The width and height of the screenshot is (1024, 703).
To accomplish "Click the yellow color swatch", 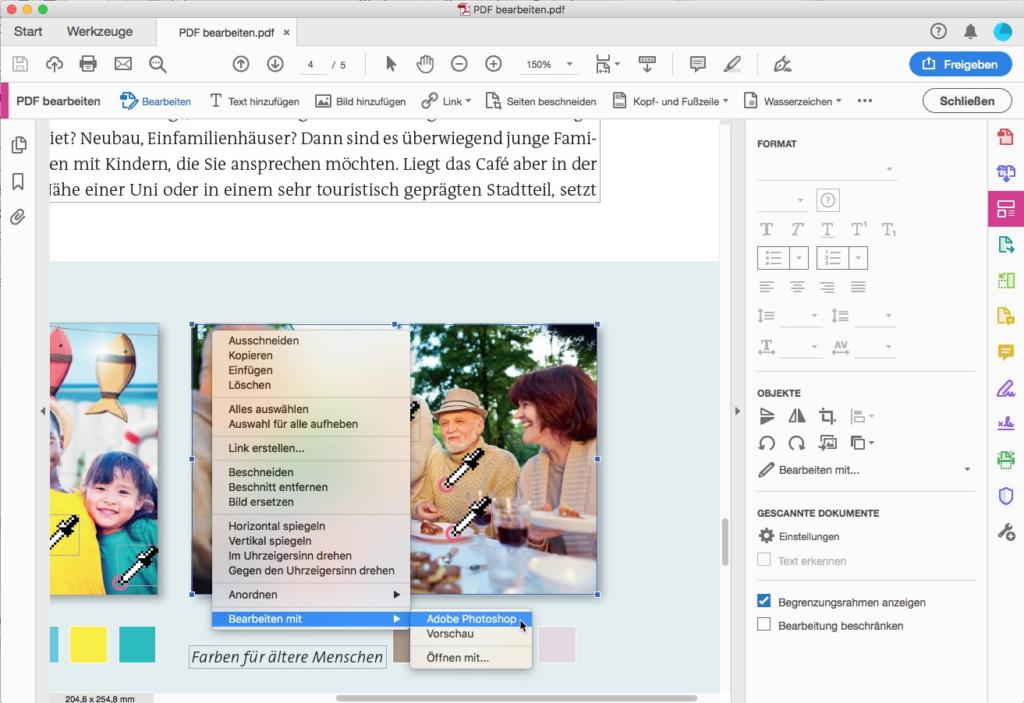I will pos(88,644).
